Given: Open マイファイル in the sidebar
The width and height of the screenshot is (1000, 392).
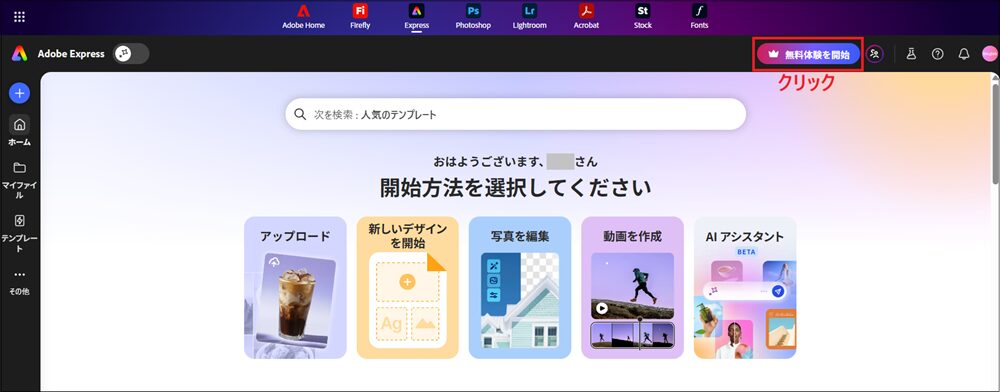Looking at the screenshot, I should [19, 180].
